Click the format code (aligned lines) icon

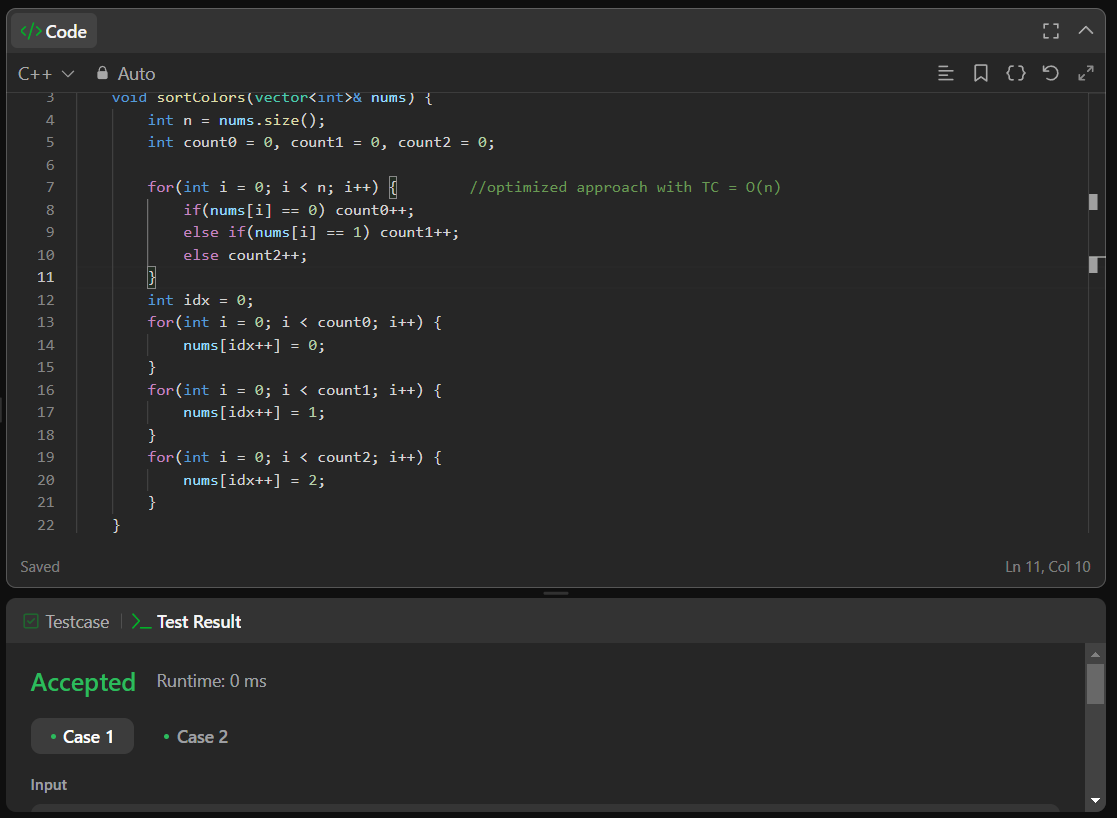tap(945, 73)
